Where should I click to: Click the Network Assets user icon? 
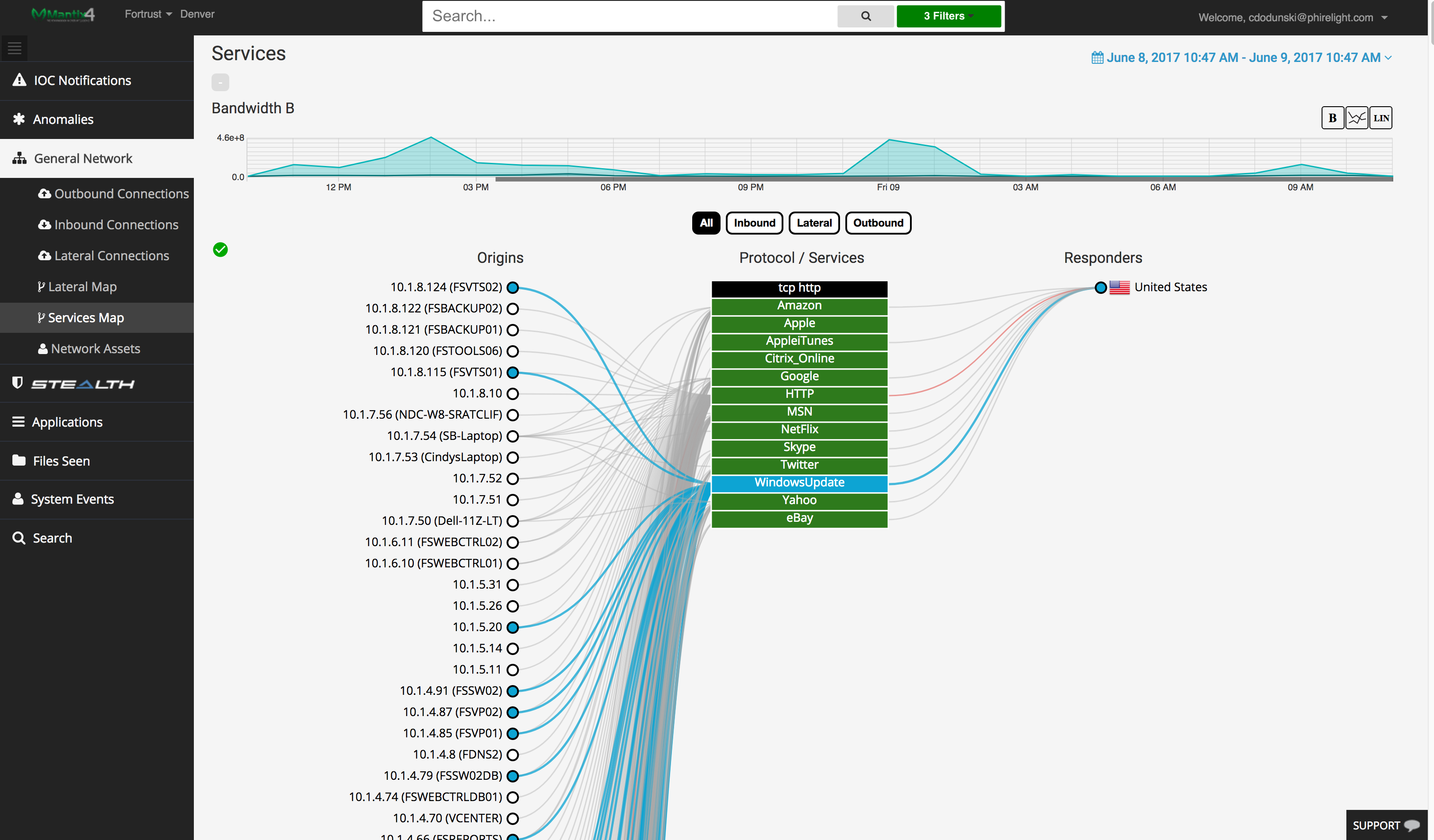click(42, 349)
